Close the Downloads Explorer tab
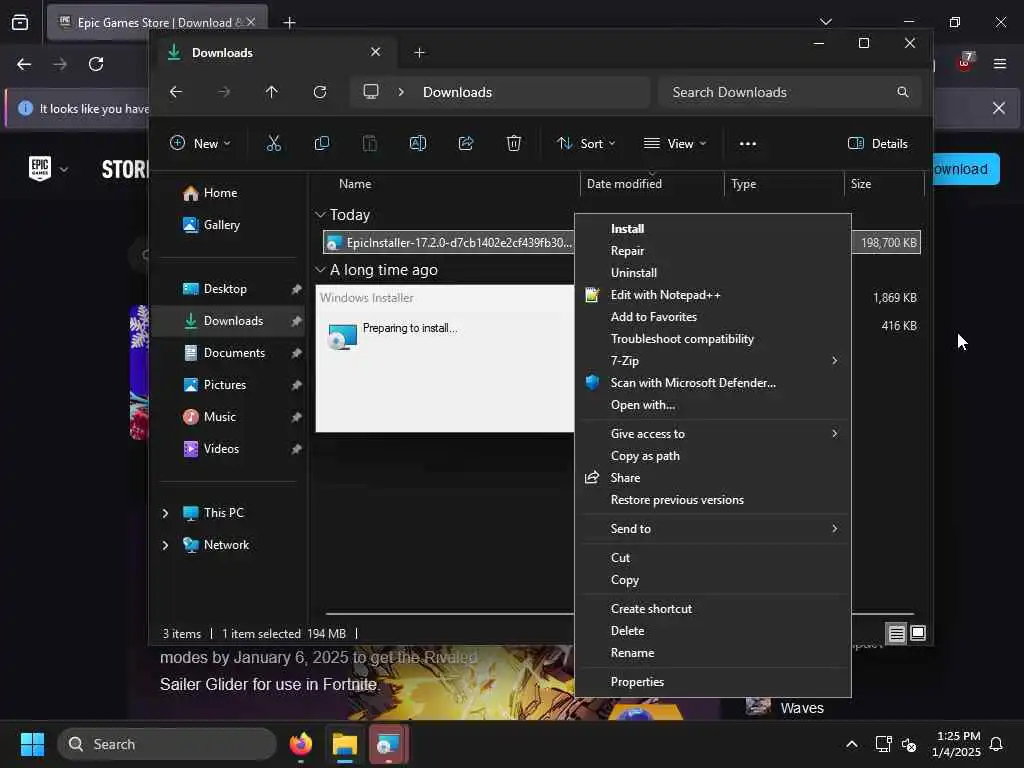This screenshot has width=1024, height=768. coord(376,52)
